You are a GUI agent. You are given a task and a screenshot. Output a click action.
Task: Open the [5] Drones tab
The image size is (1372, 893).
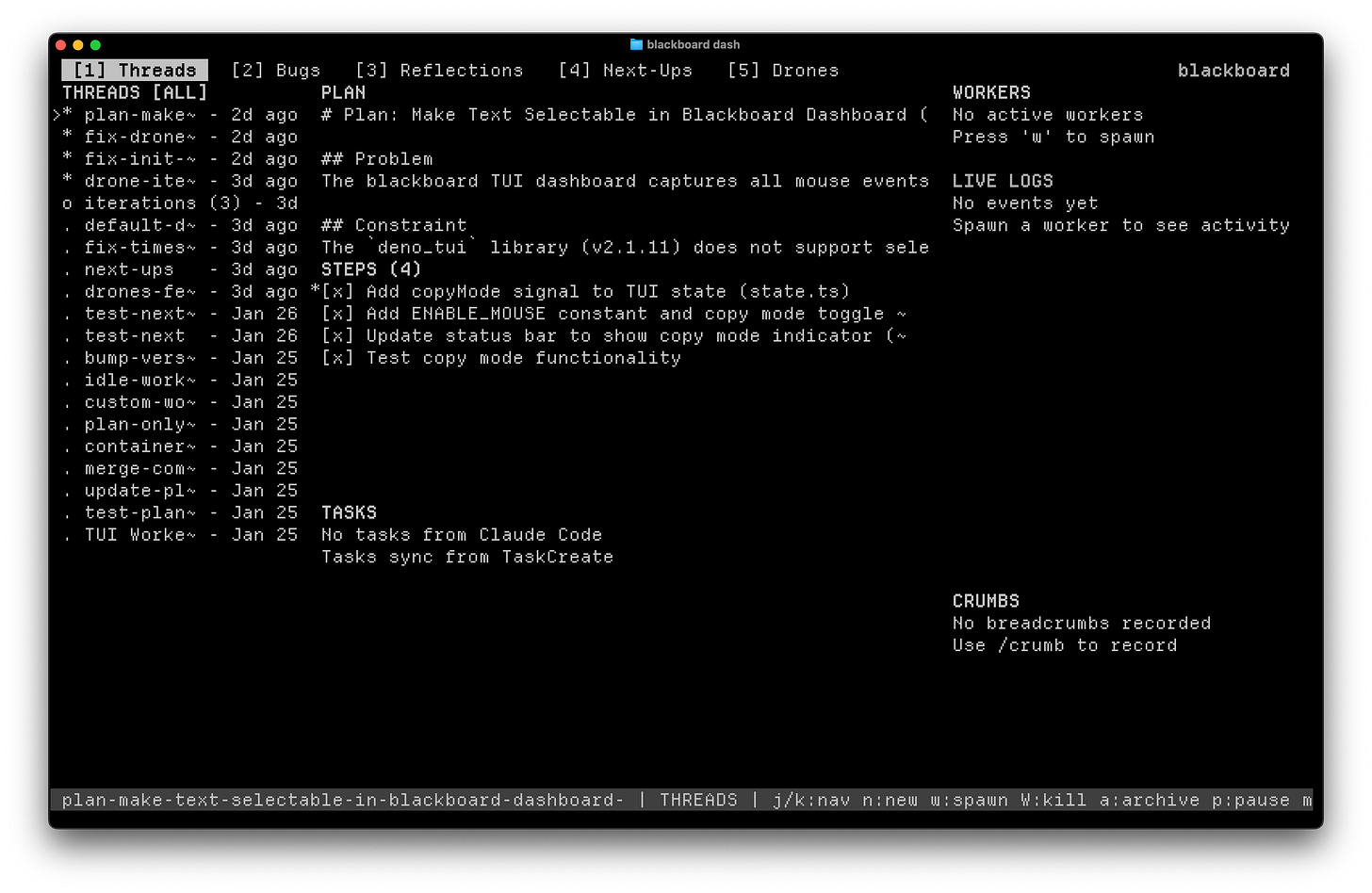pyautogui.click(x=783, y=71)
